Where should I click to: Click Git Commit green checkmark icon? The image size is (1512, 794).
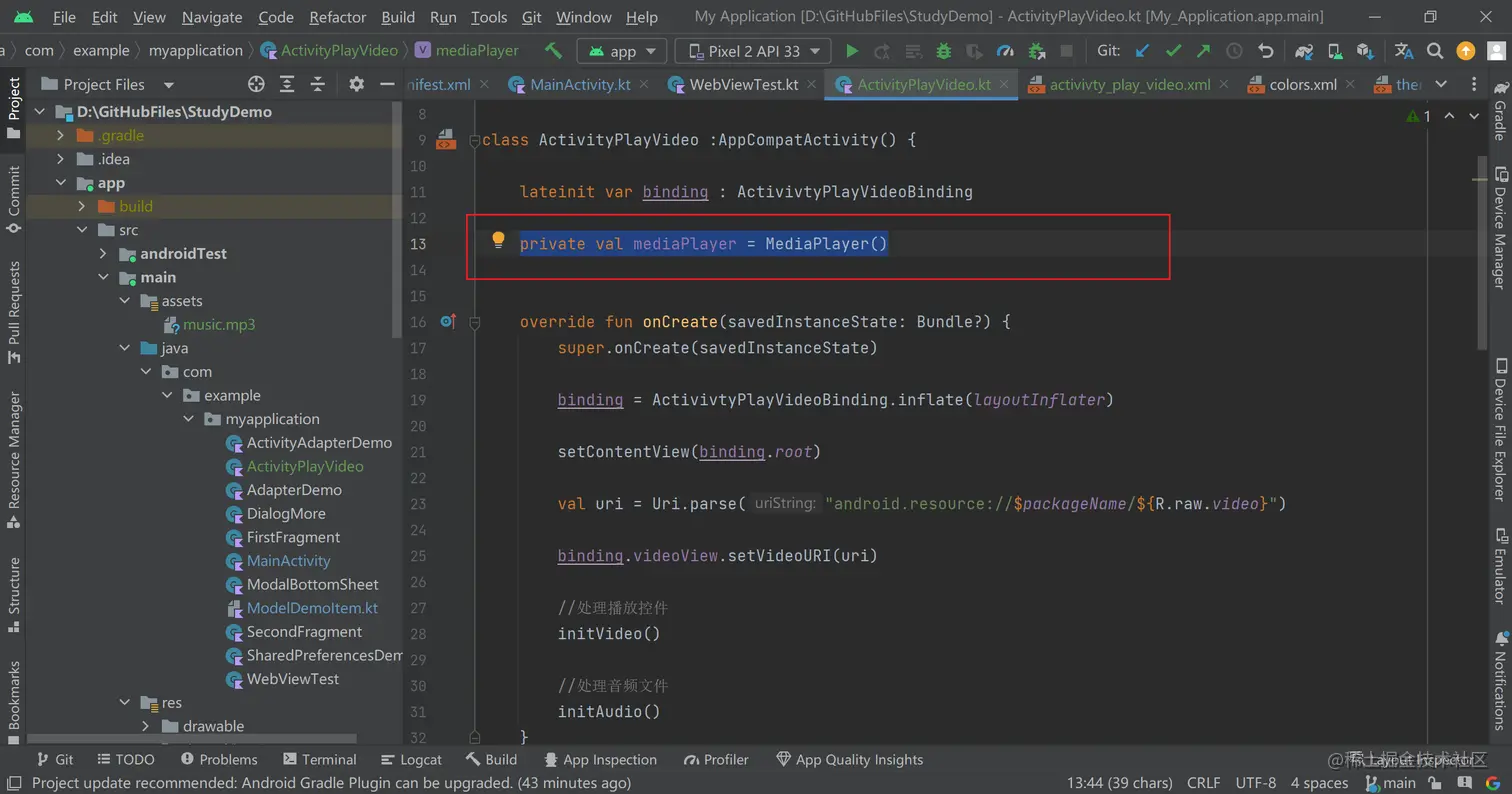[1173, 51]
